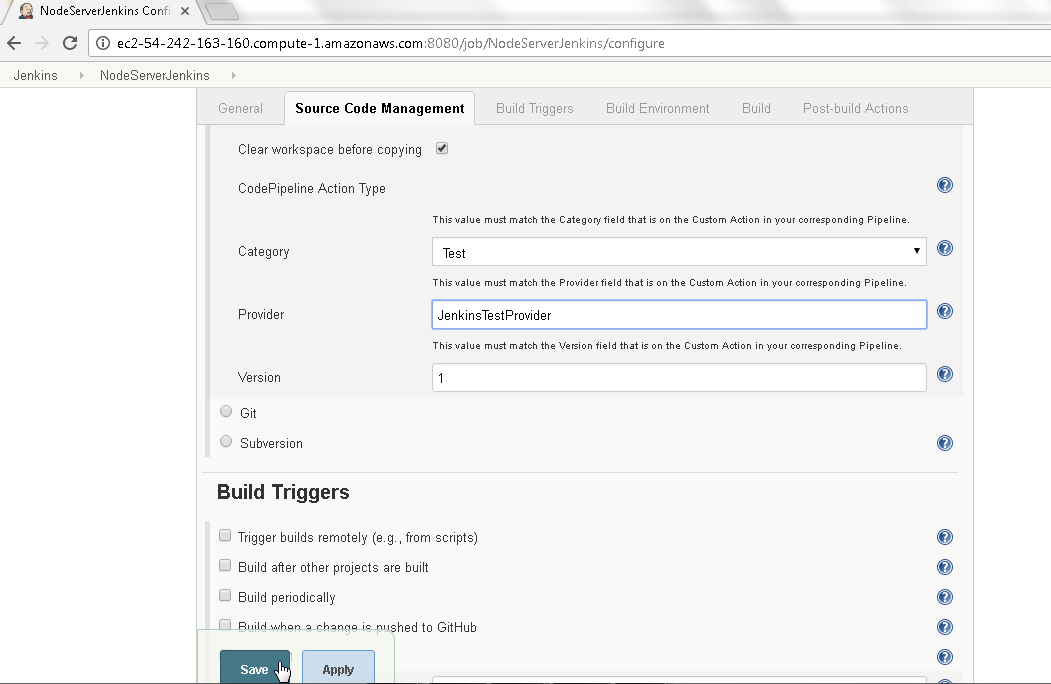Expand breadcrumb arrow after NodeServerJenkins

click(x=233, y=76)
